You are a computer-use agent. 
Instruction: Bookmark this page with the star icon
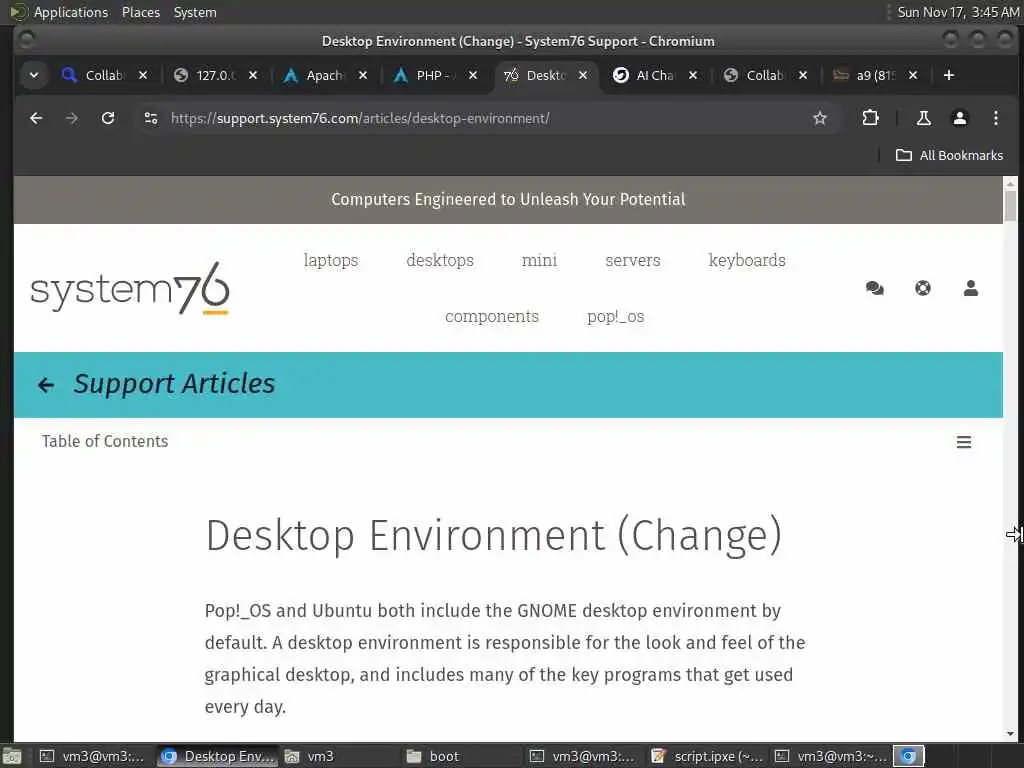click(820, 118)
